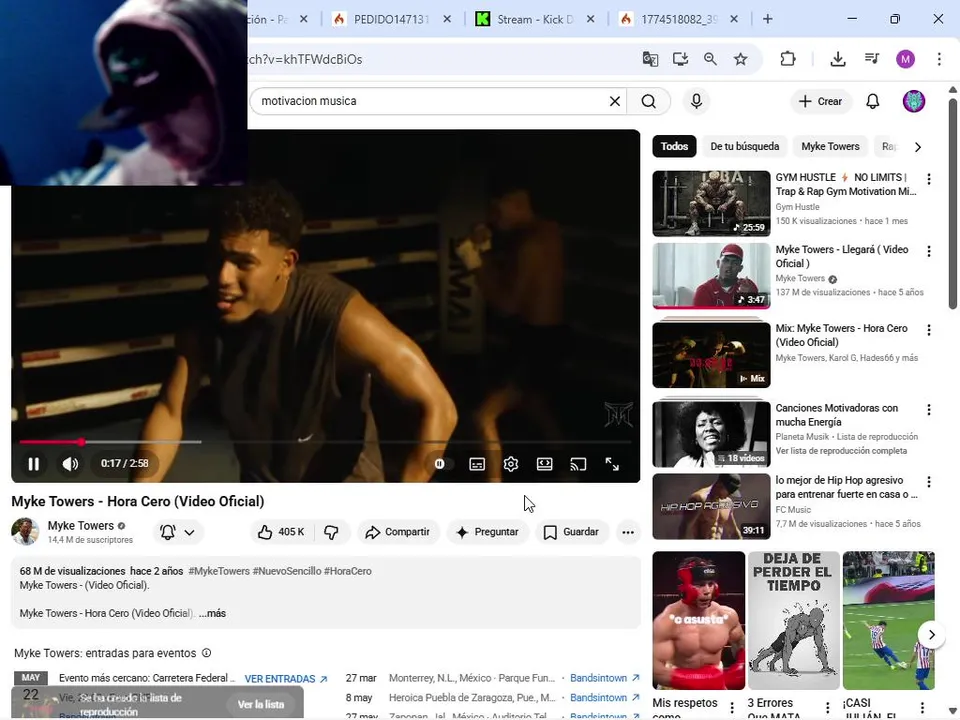Click the Preguntar button
Viewport: 960px width, 720px height.
tap(487, 532)
